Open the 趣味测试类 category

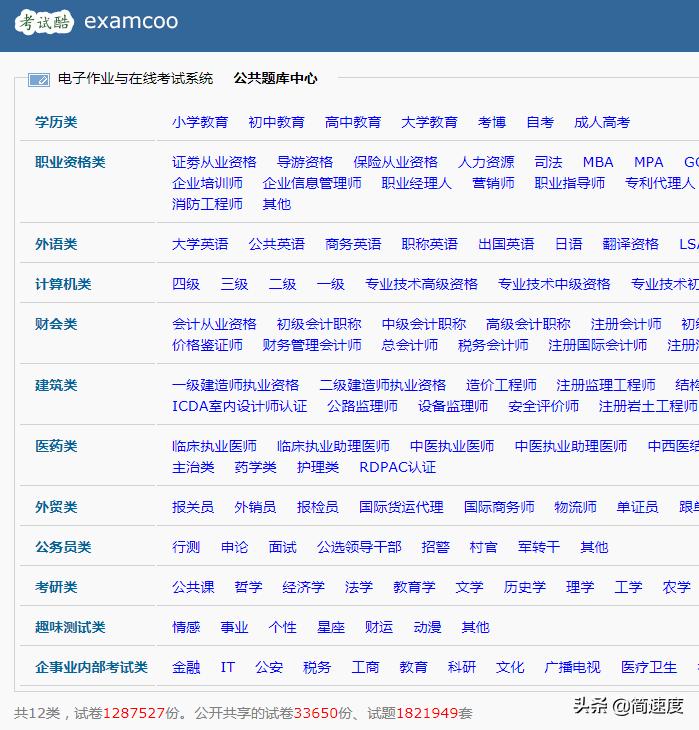[70, 628]
